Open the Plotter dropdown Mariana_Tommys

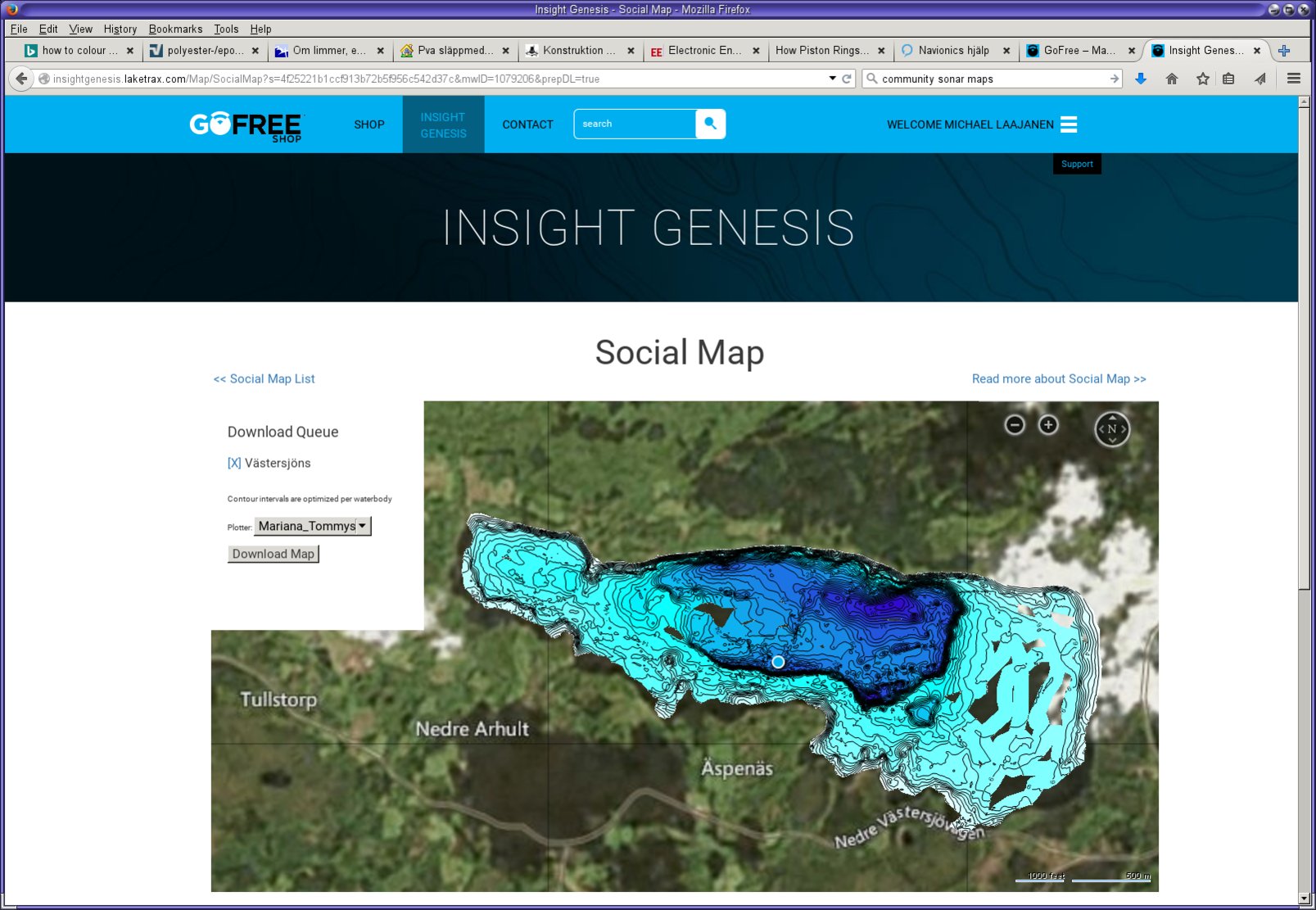tap(312, 526)
